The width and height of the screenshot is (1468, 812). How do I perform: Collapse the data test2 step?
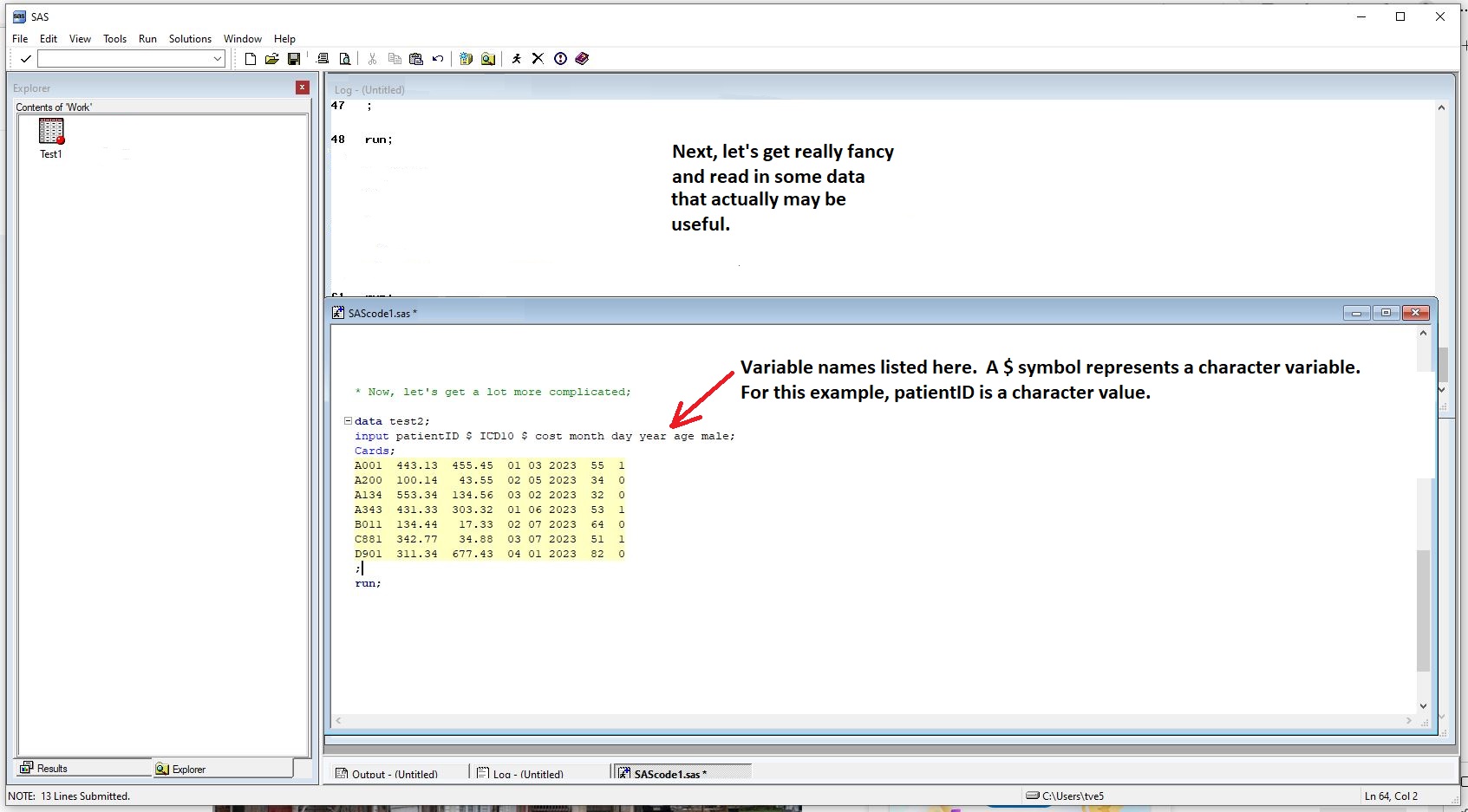[x=348, y=421]
